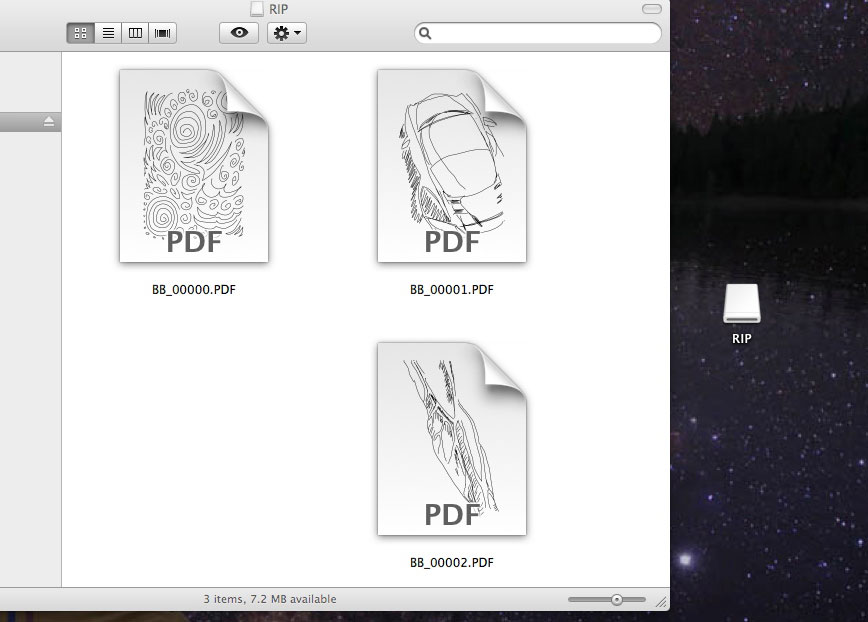The image size is (868, 622).
Task: Click the RIP volume icon in title bar
Action: tap(256, 8)
